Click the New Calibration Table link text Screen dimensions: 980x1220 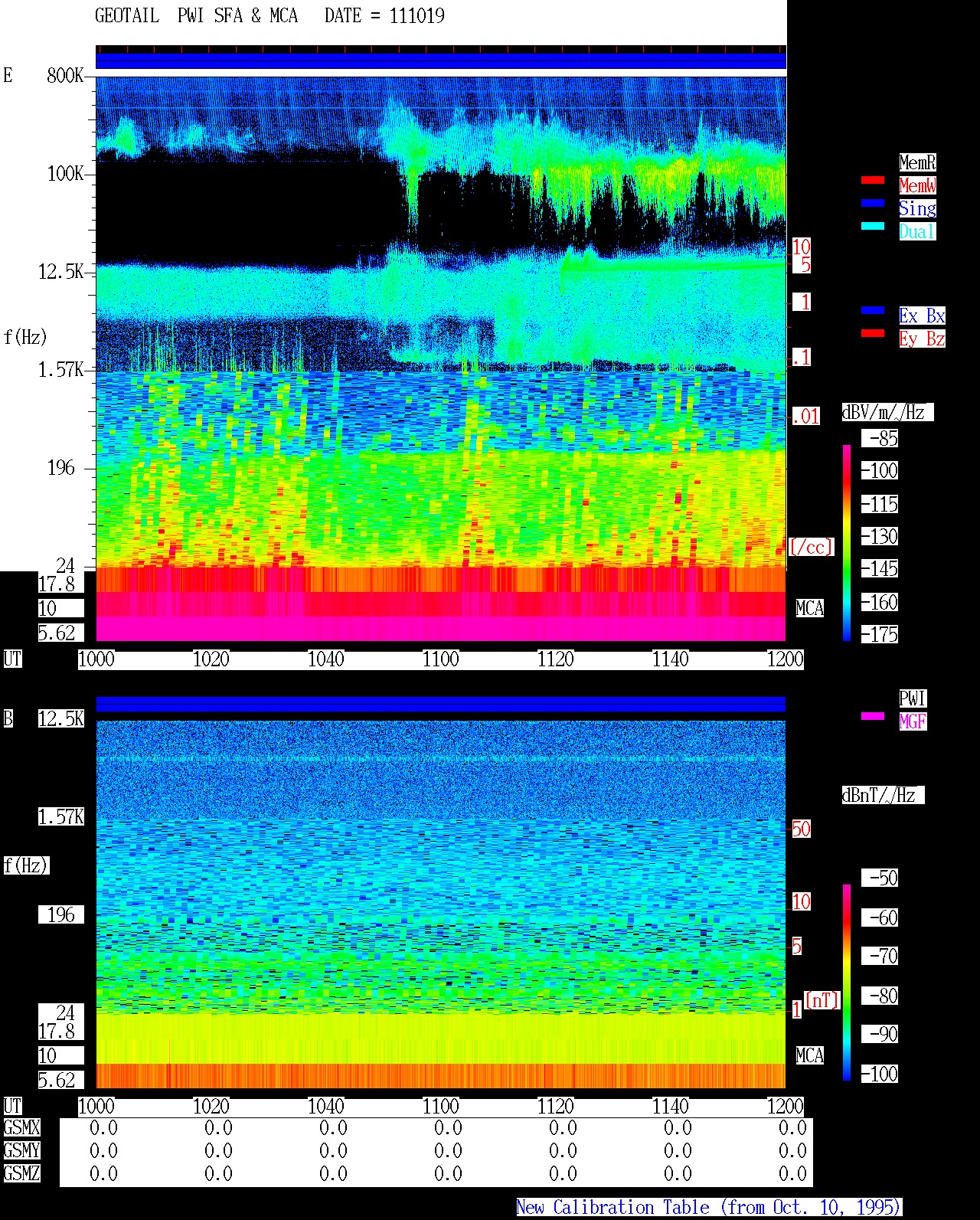[x=709, y=1208]
